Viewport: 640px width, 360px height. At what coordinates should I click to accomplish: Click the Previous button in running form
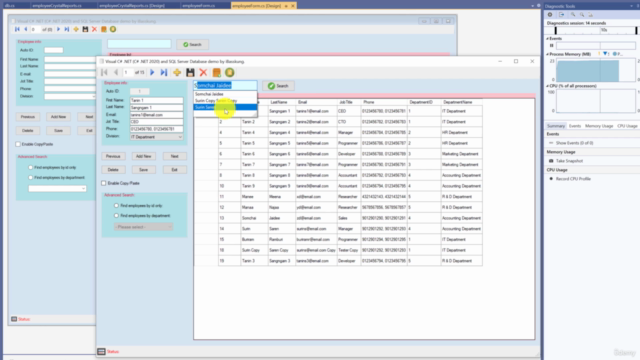(113, 156)
